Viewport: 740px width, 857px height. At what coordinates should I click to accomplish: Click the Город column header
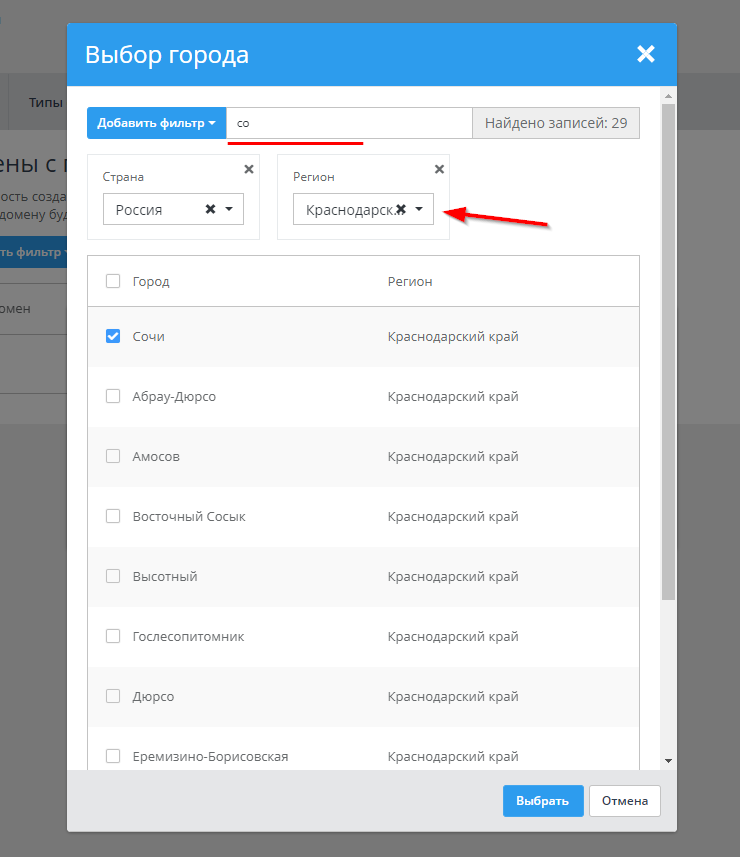(x=151, y=281)
